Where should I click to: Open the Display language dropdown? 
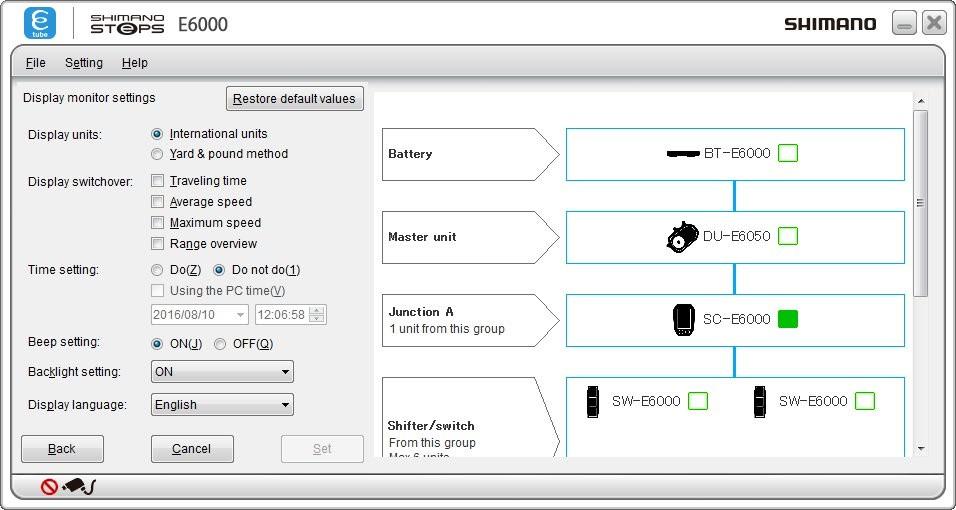point(222,404)
